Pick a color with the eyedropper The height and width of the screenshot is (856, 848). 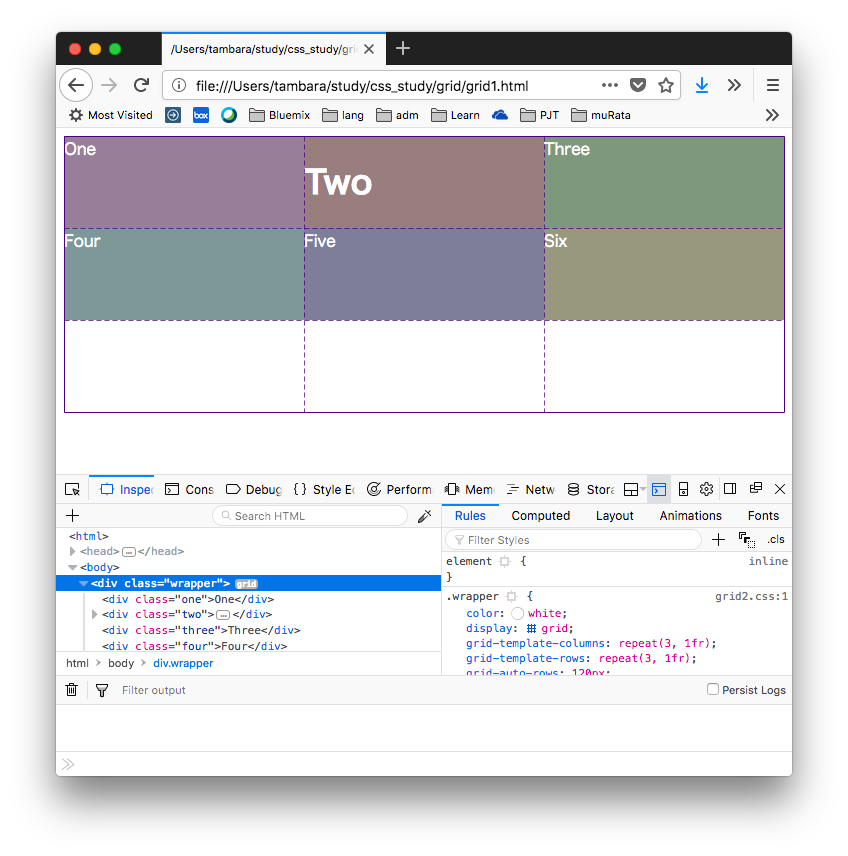(425, 516)
